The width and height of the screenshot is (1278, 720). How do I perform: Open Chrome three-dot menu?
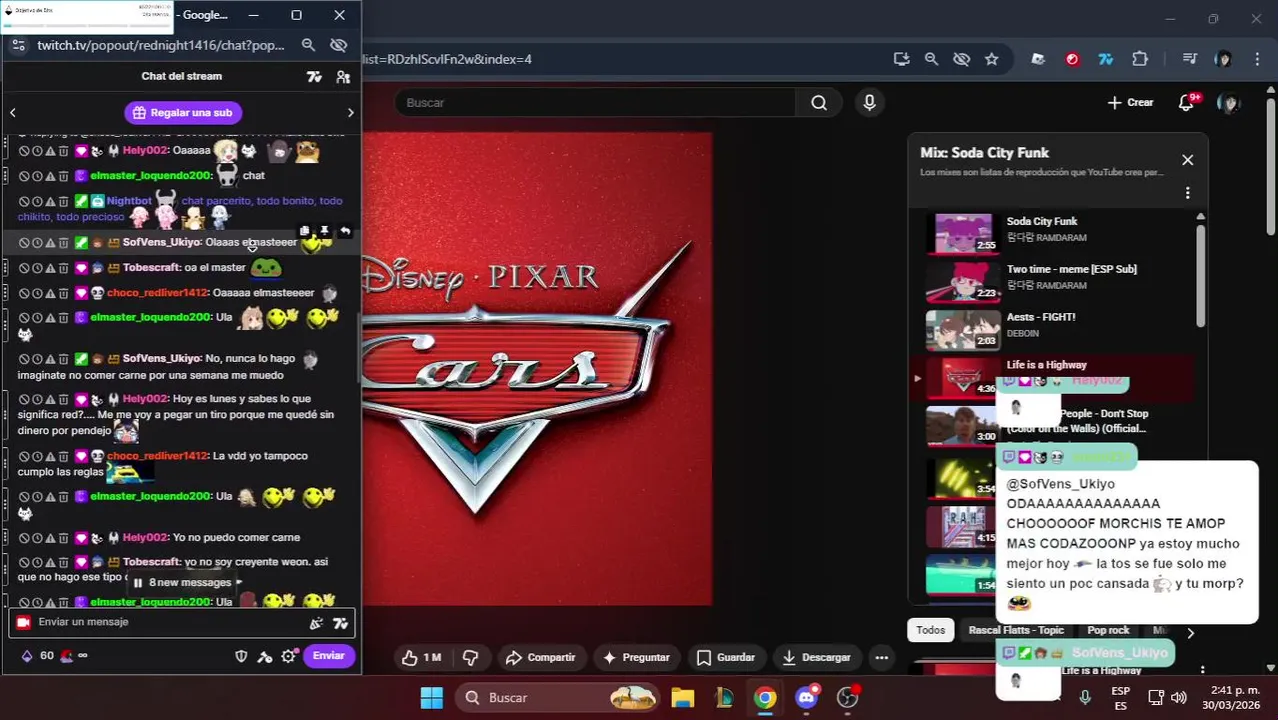click(1257, 59)
